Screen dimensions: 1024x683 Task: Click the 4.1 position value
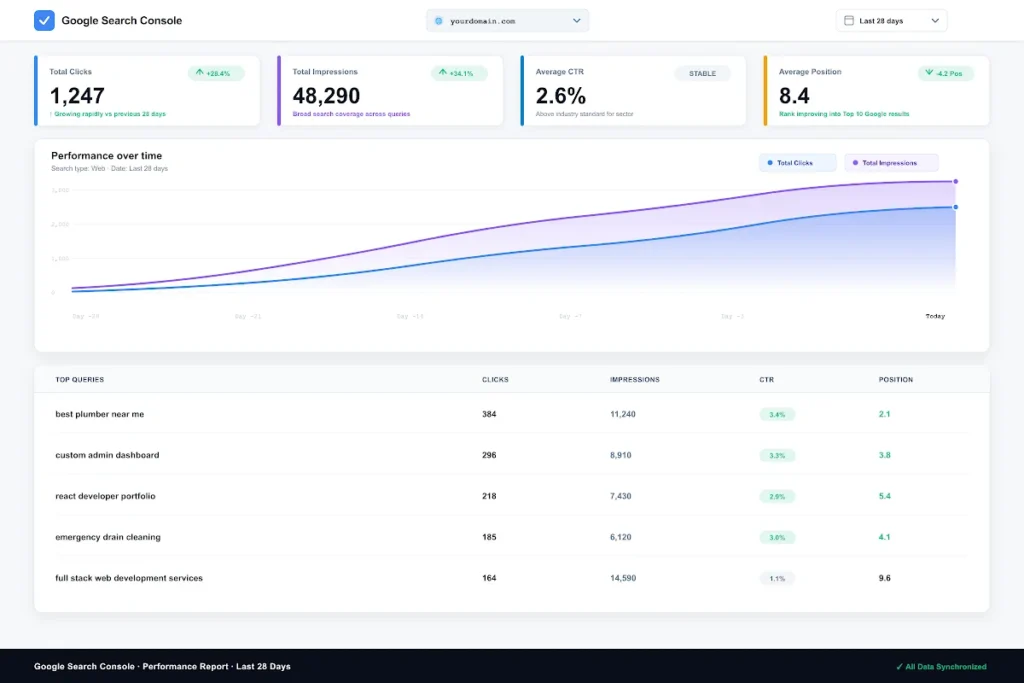884,537
